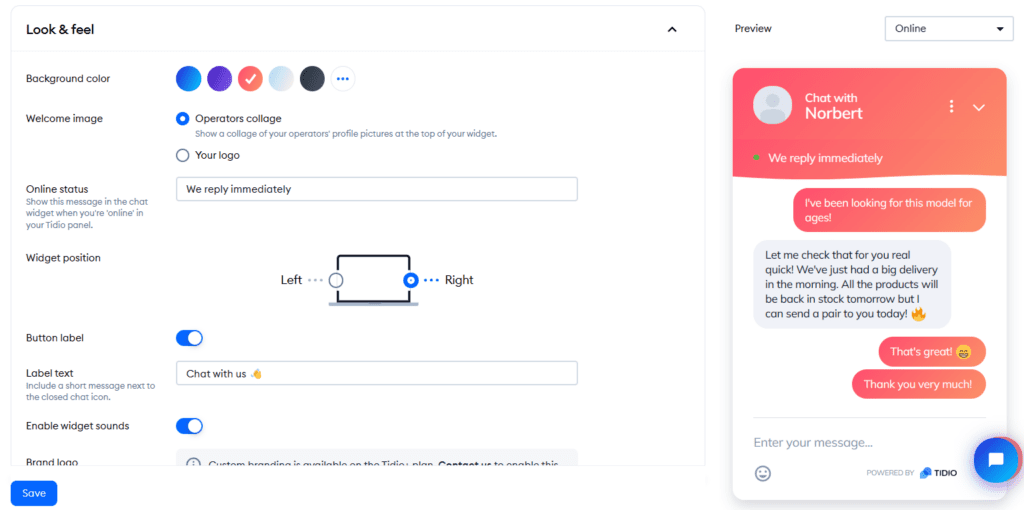Screen dimensions: 1024x510
Task: Choose the purple background color swatch
Action: pyautogui.click(x=220, y=78)
